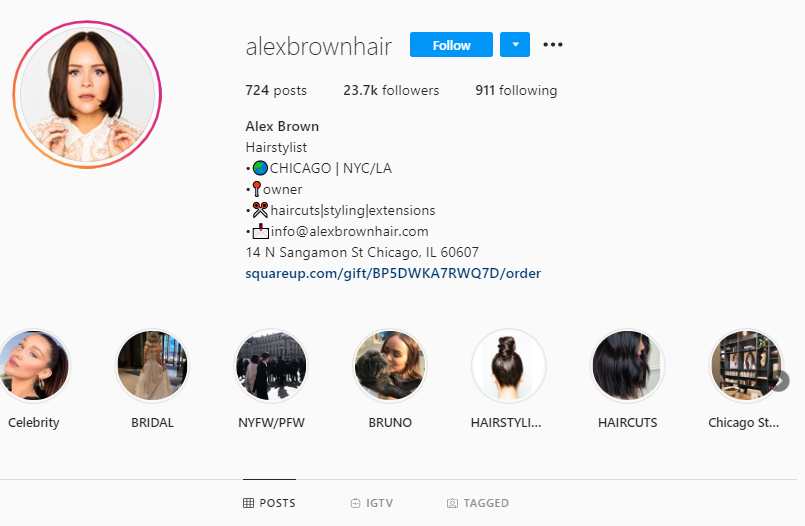This screenshot has width=805, height=526.
Task: Expand suggested accounts dropdown arrow beside Follow
Action: point(515,45)
